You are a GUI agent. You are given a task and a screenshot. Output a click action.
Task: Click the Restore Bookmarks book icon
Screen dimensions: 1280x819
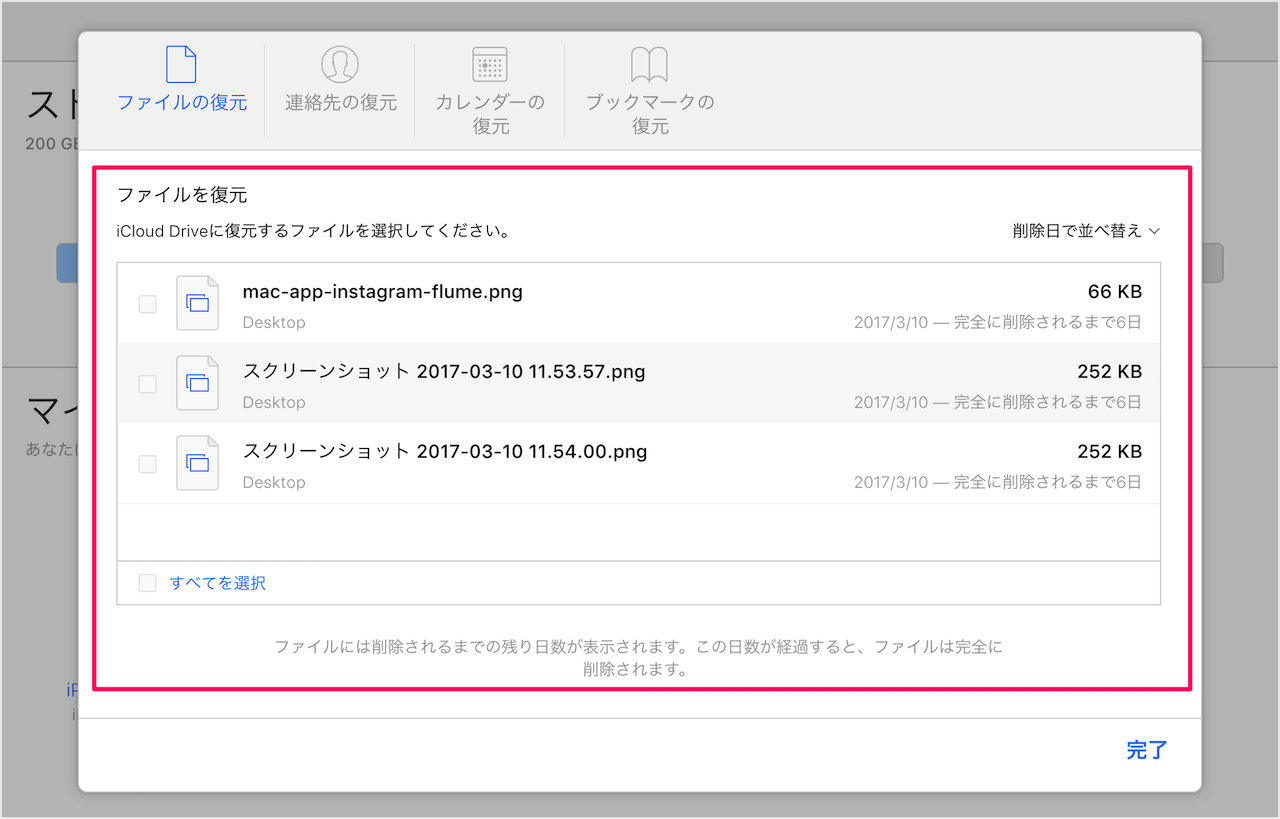click(649, 65)
